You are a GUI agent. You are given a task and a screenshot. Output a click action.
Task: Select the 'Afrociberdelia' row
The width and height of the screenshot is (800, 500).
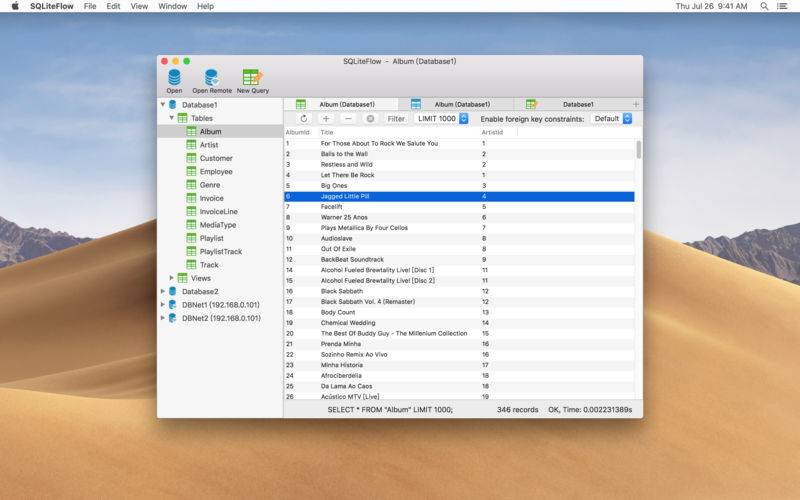click(x=459, y=376)
